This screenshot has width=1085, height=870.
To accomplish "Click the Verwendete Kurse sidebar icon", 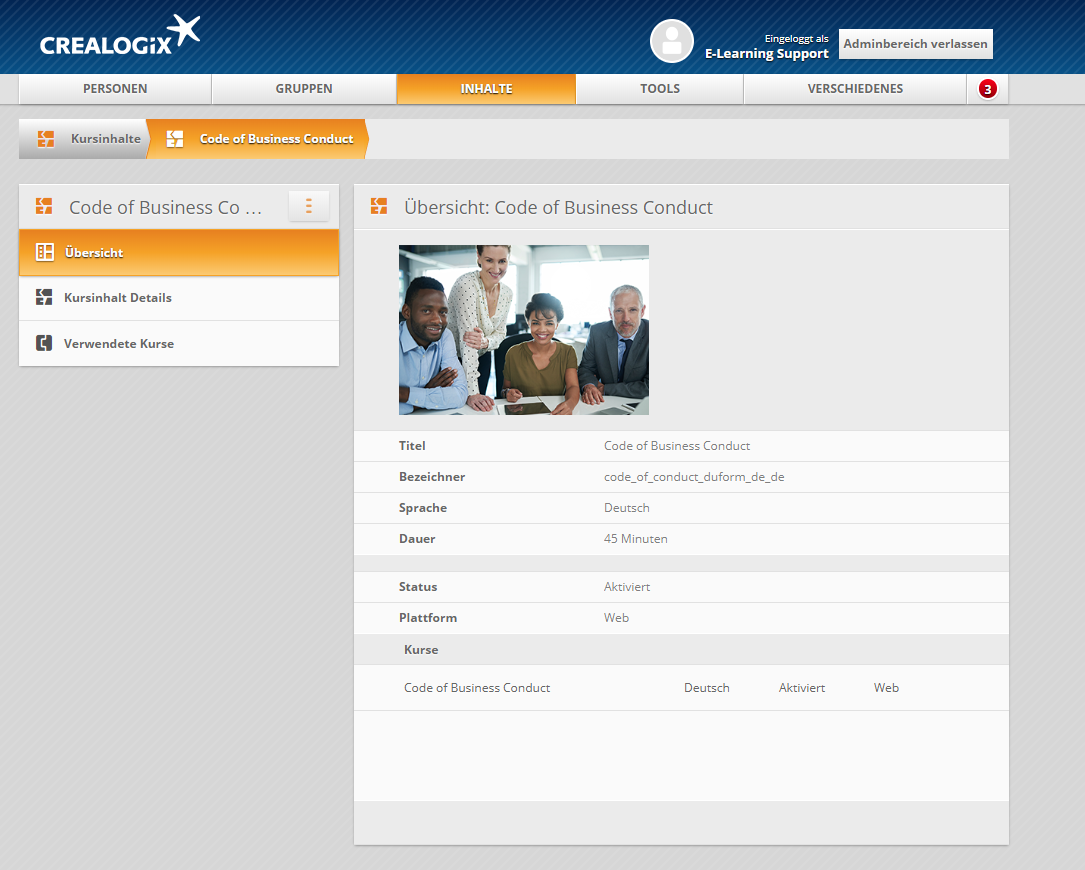I will pos(44,343).
